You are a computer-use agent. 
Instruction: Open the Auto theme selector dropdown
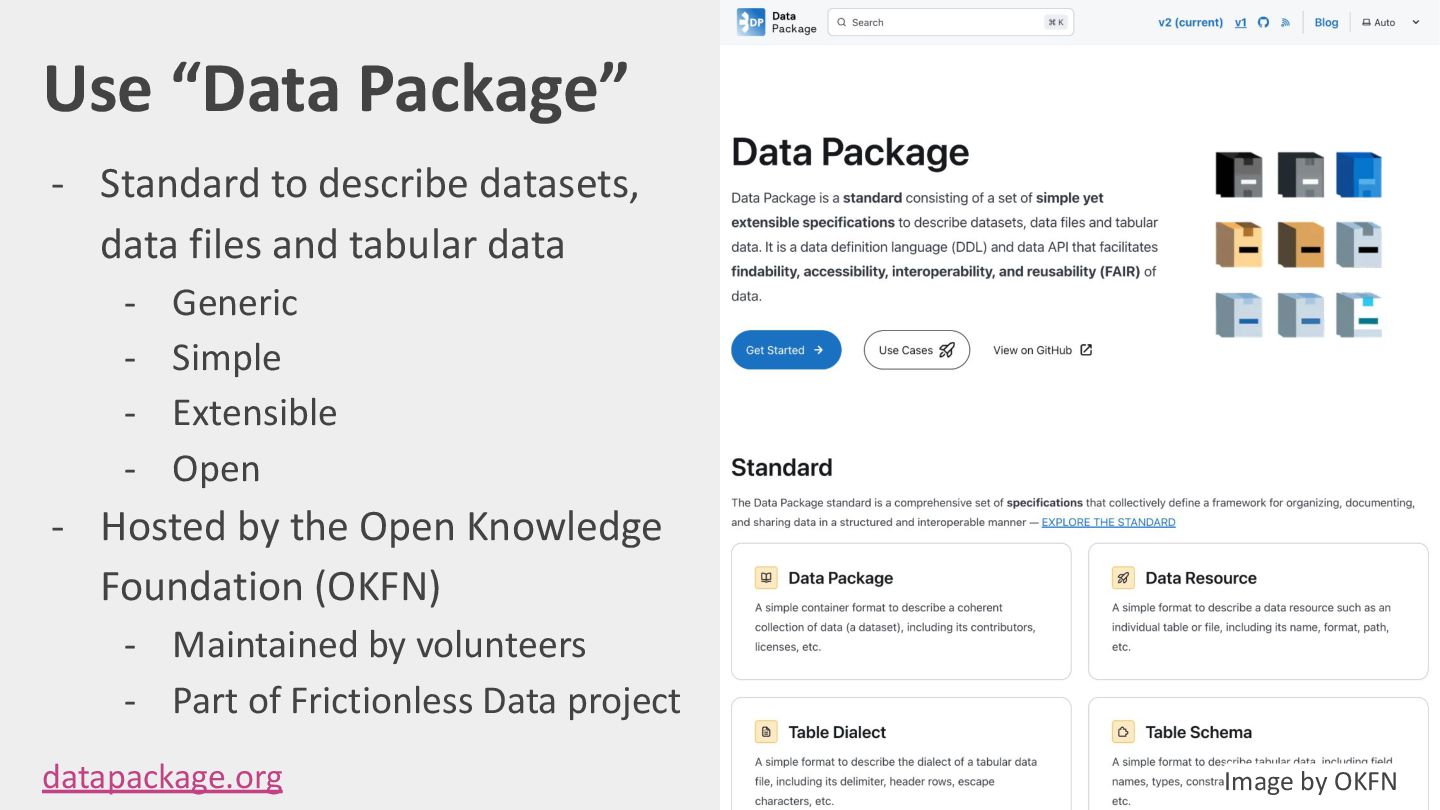pyautogui.click(x=1384, y=22)
